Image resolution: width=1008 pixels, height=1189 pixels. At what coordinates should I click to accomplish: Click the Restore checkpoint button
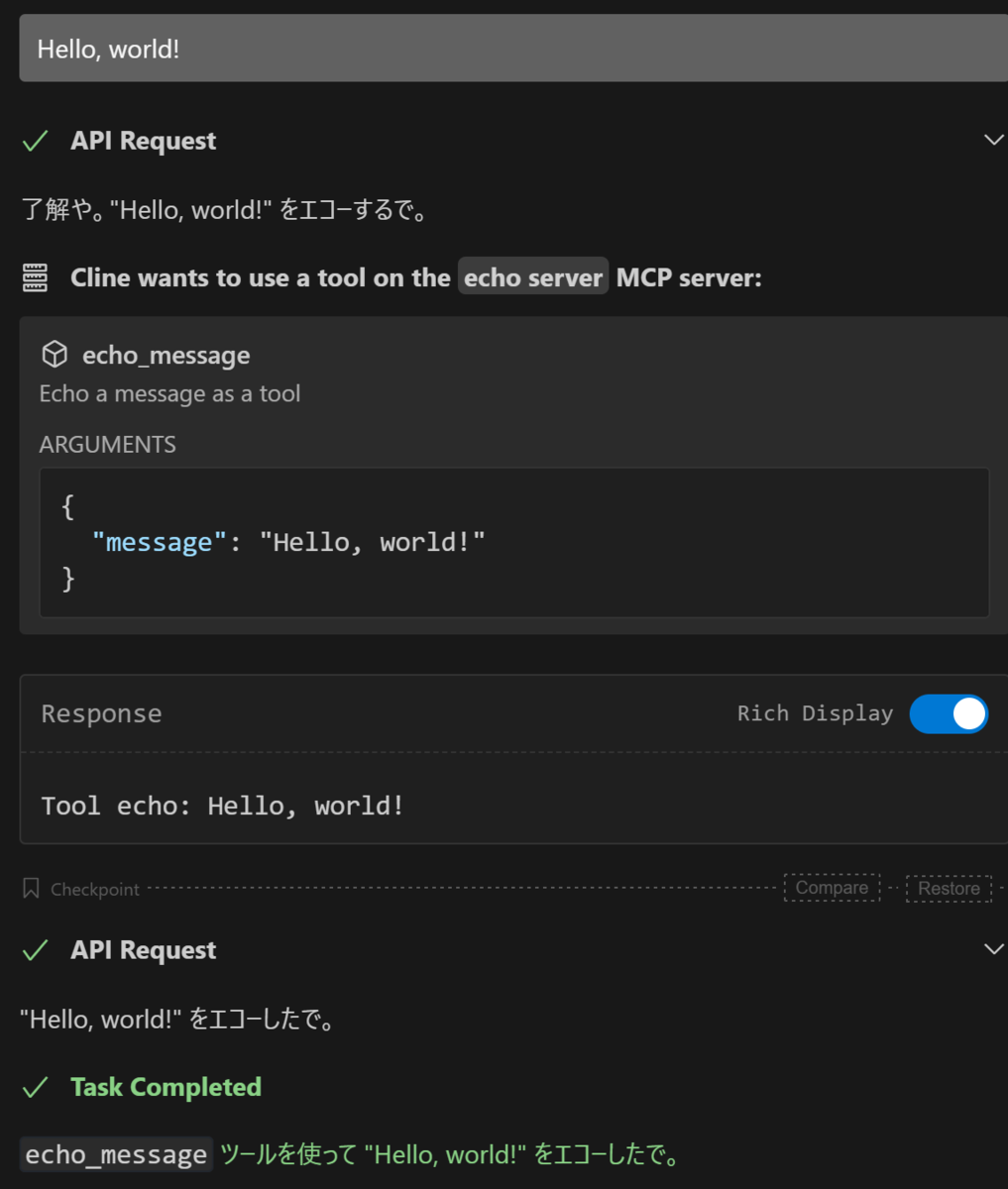pos(949,889)
